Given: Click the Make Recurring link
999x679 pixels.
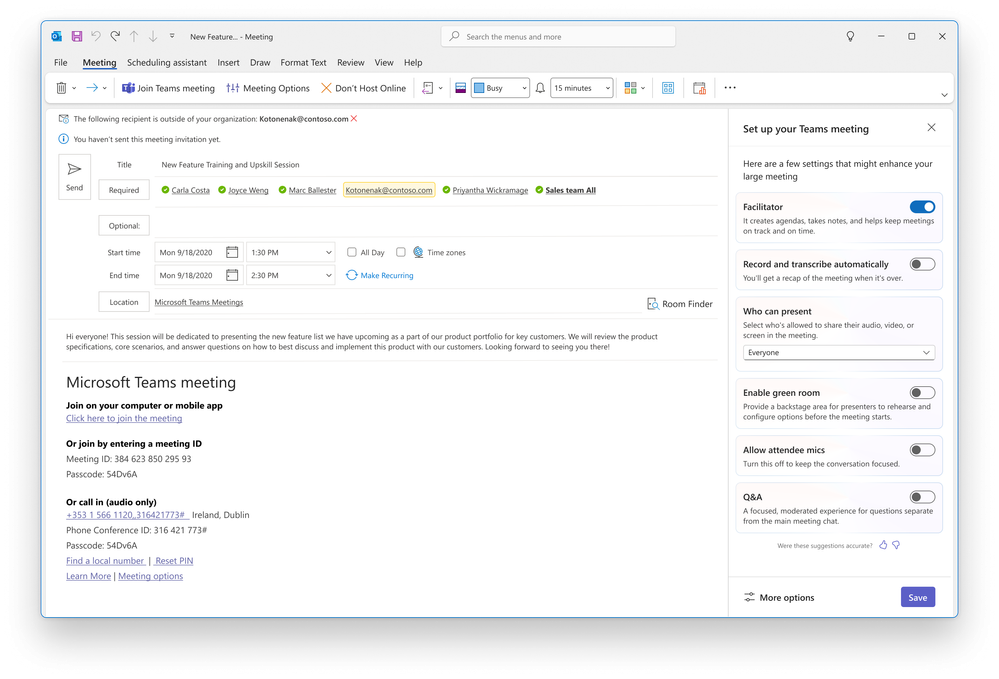Looking at the screenshot, I should [x=380, y=275].
